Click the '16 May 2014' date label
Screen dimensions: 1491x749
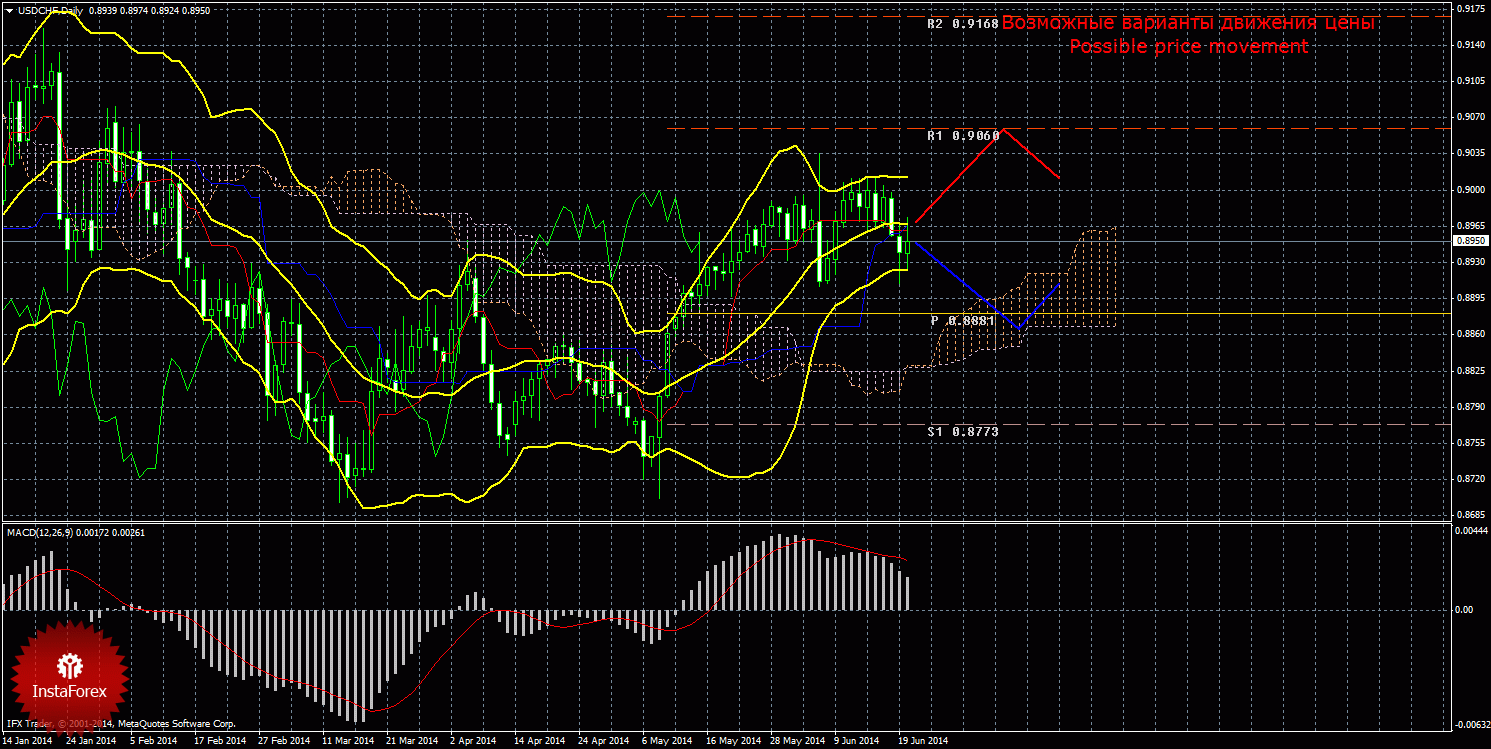[x=731, y=741]
